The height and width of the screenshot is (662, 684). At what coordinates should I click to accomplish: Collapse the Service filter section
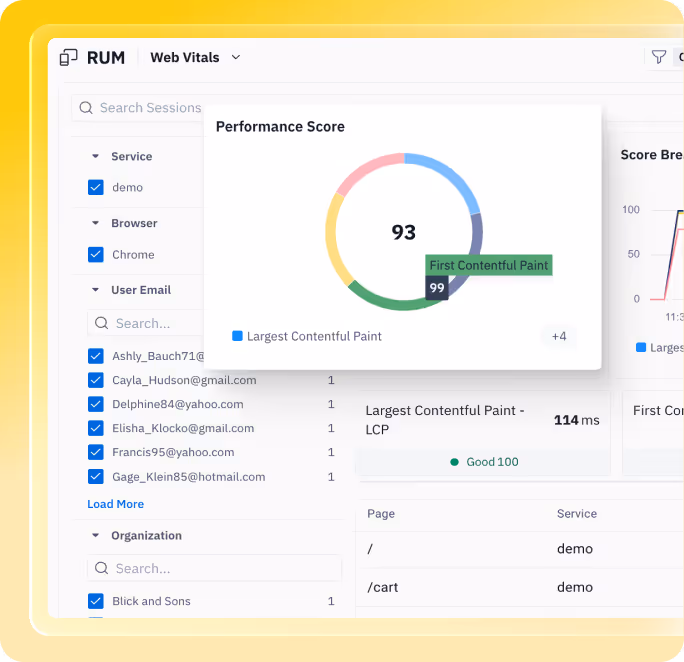point(96,156)
